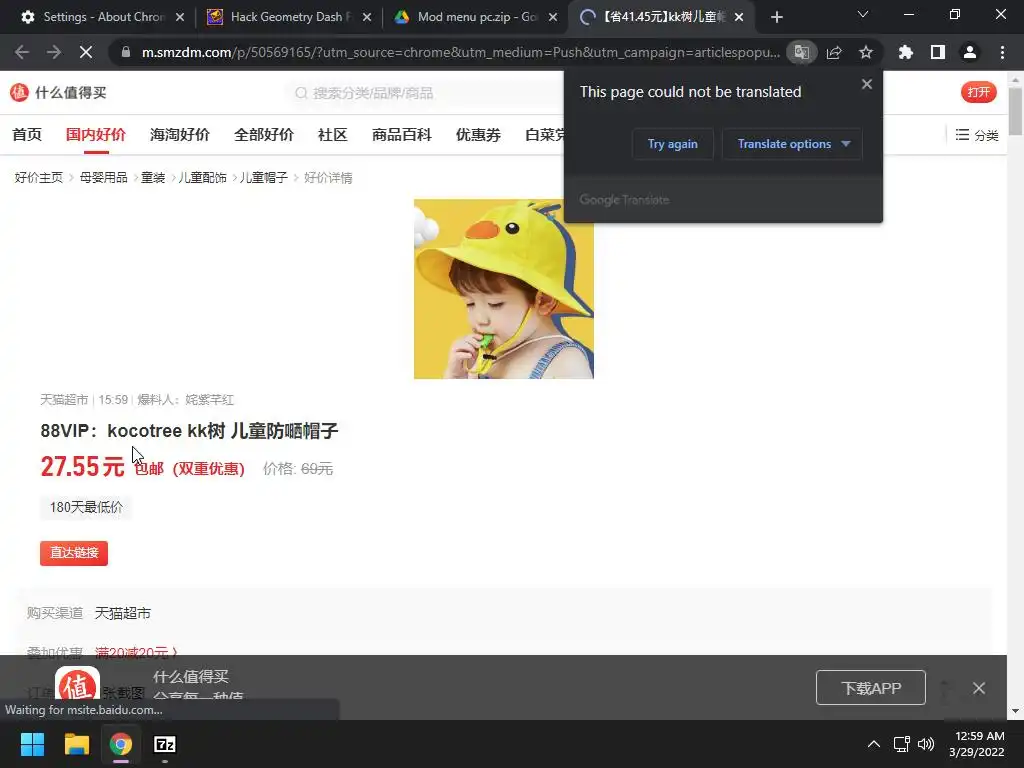Open the Windows Start menu
This screenshot has height=768, width=1024.
[32, 744]
